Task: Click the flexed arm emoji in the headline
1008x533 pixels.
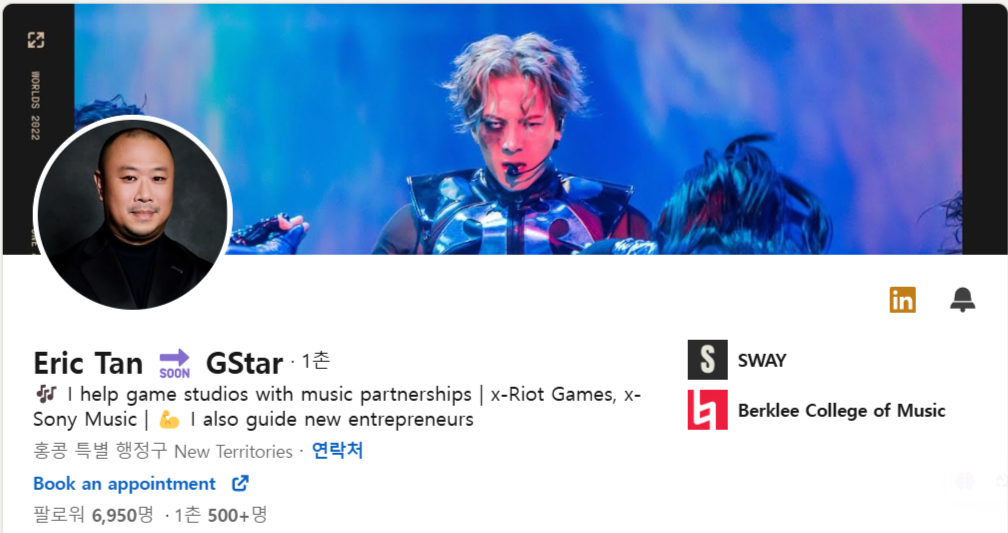Action: [x=169, y=420]
